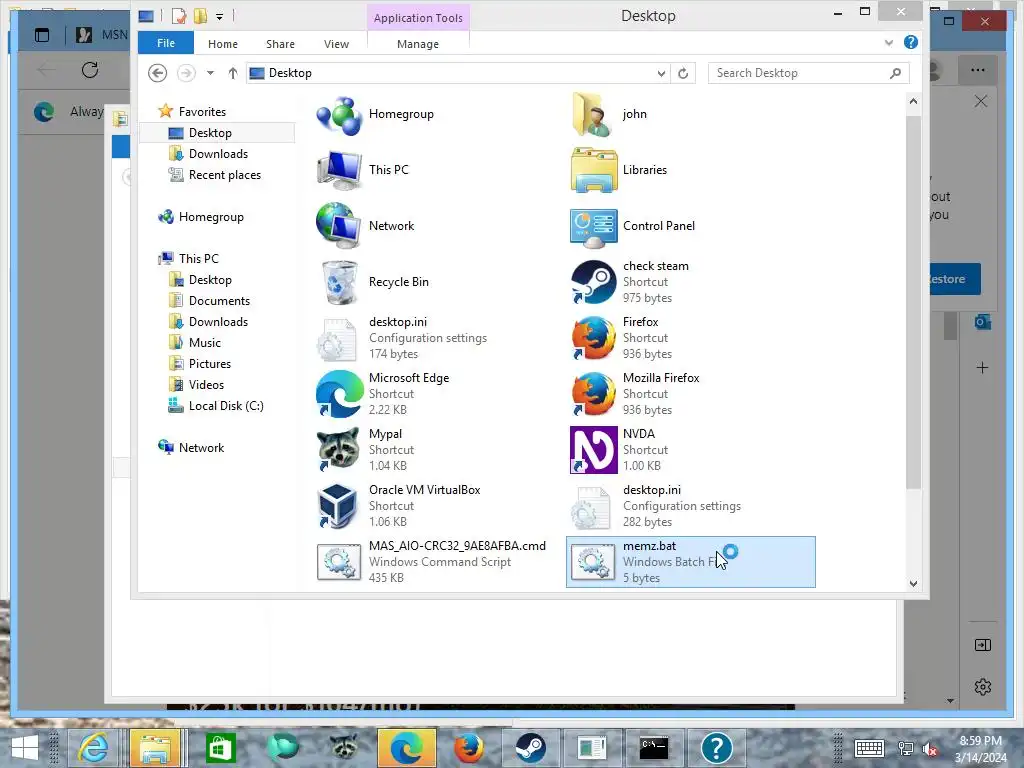Select the check steam shortcut
The image size is (1024, 768).
click(x=630, y=282)
